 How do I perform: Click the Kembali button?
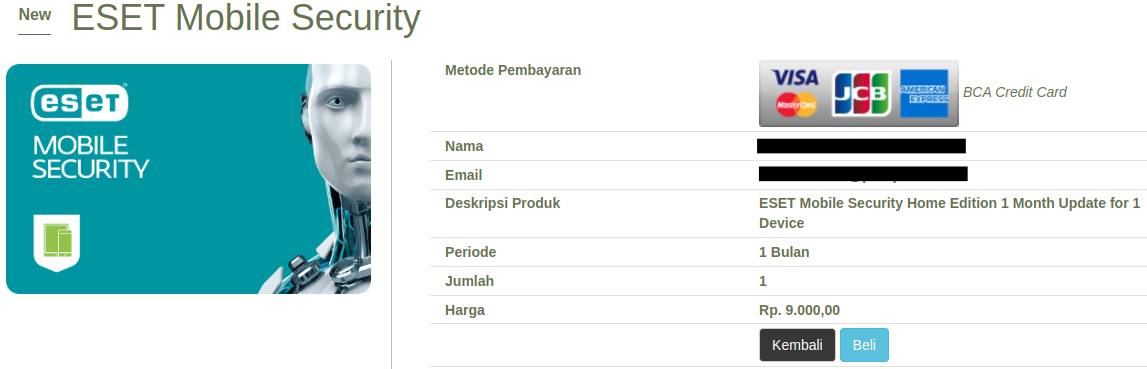[797, 345]
